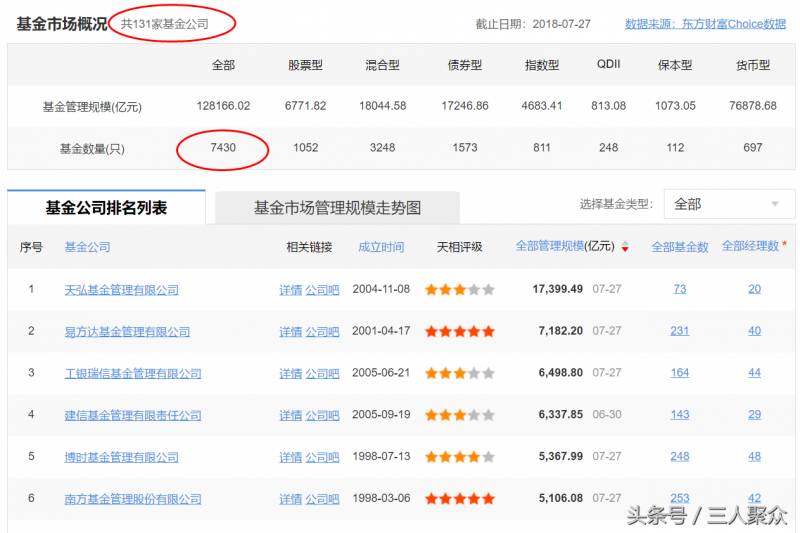Sort by 成立时间 column header
This screenshot has height=533, width=800.
pyautogui.click(x=381, y=247)
